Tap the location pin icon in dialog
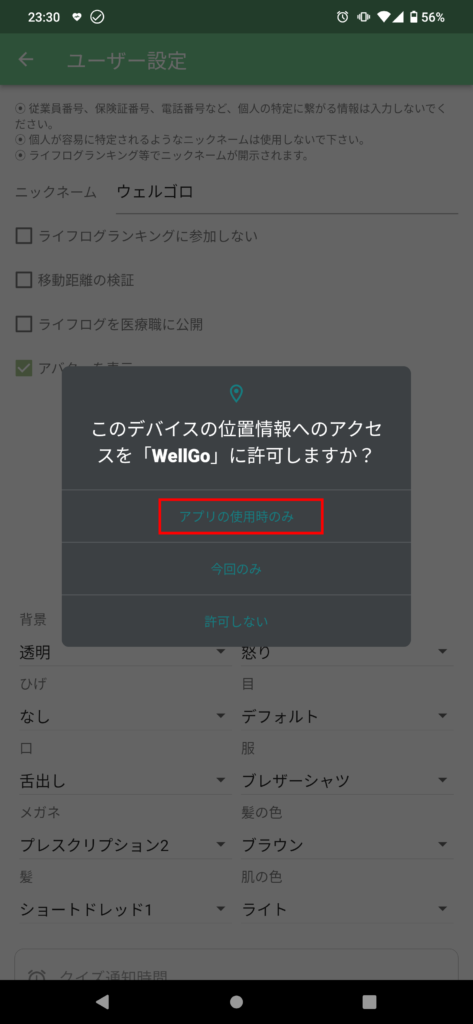The image size is (473, 1024). click(x=236, y=393)
